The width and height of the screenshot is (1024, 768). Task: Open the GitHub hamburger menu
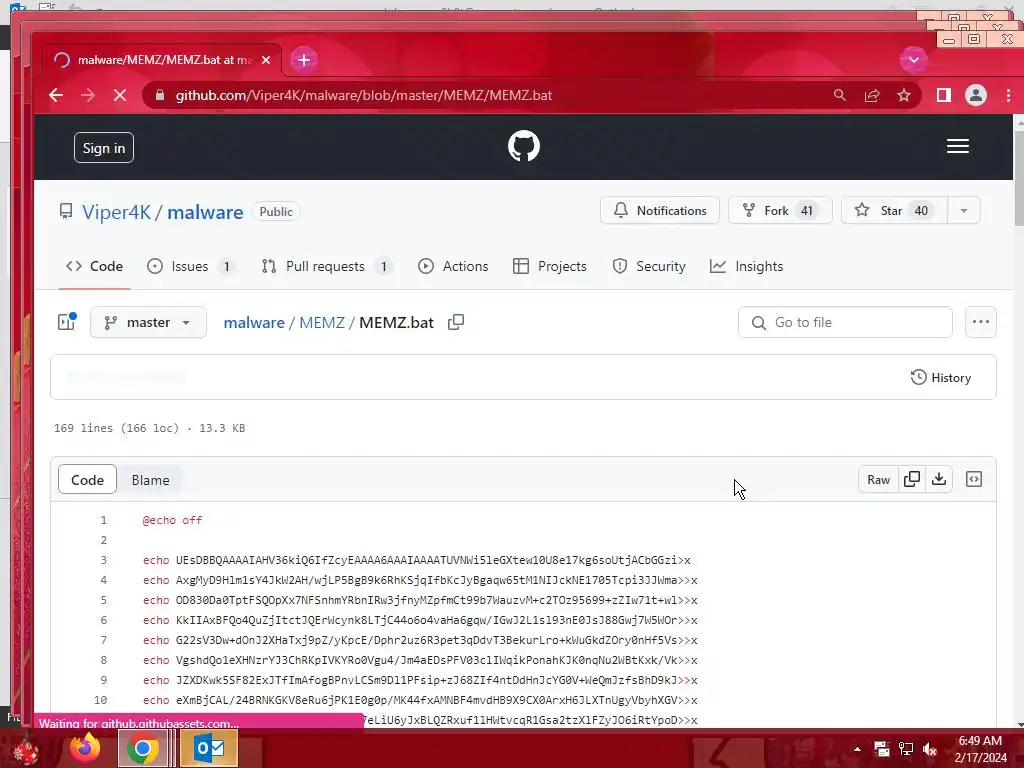tap(957, 146)
